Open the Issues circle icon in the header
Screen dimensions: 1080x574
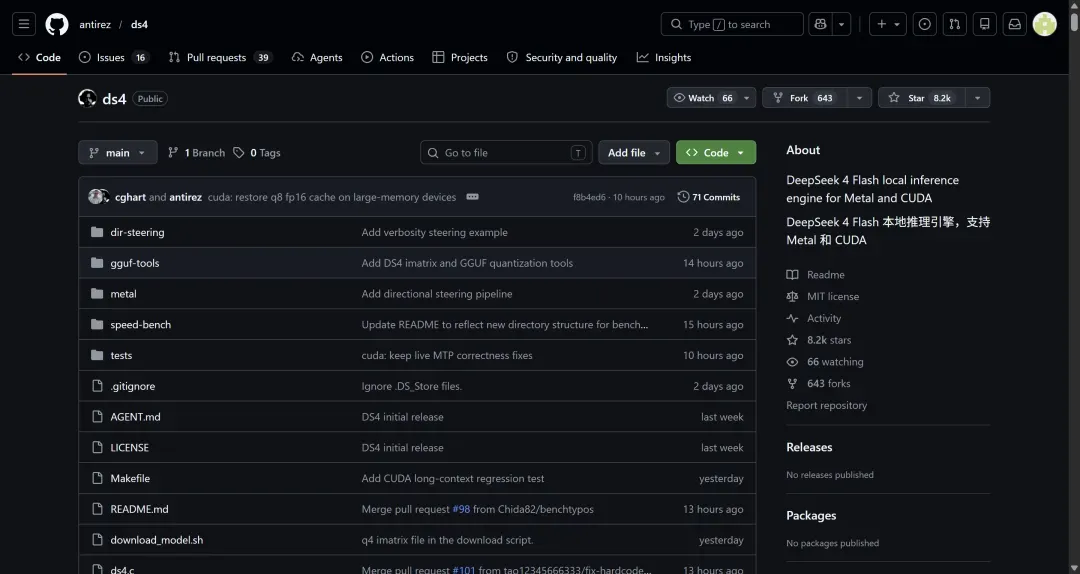[924, 24]
